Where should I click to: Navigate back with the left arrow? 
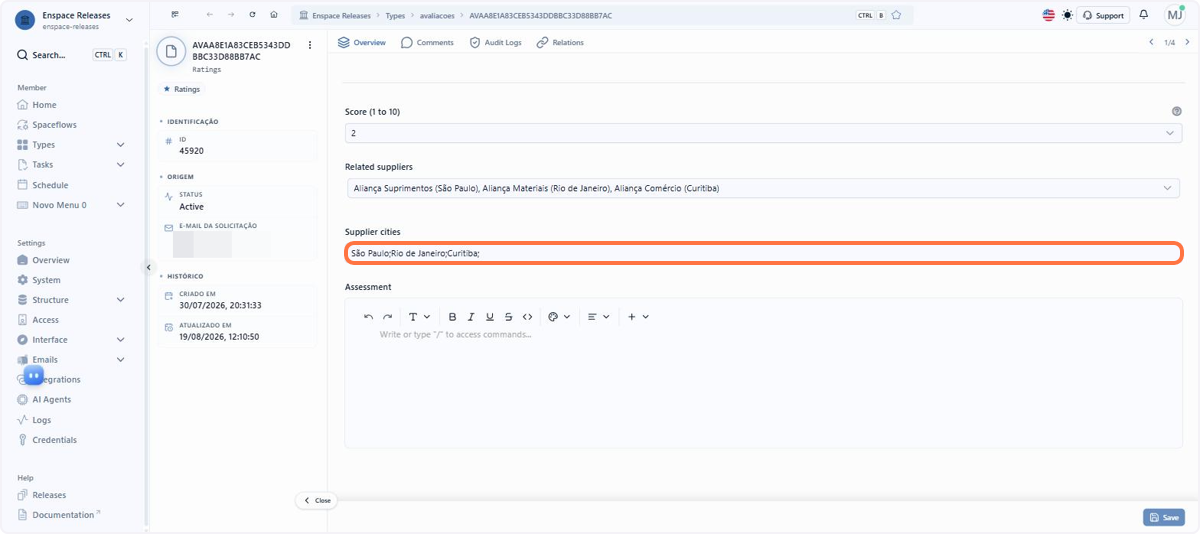[x=209, y=15]
